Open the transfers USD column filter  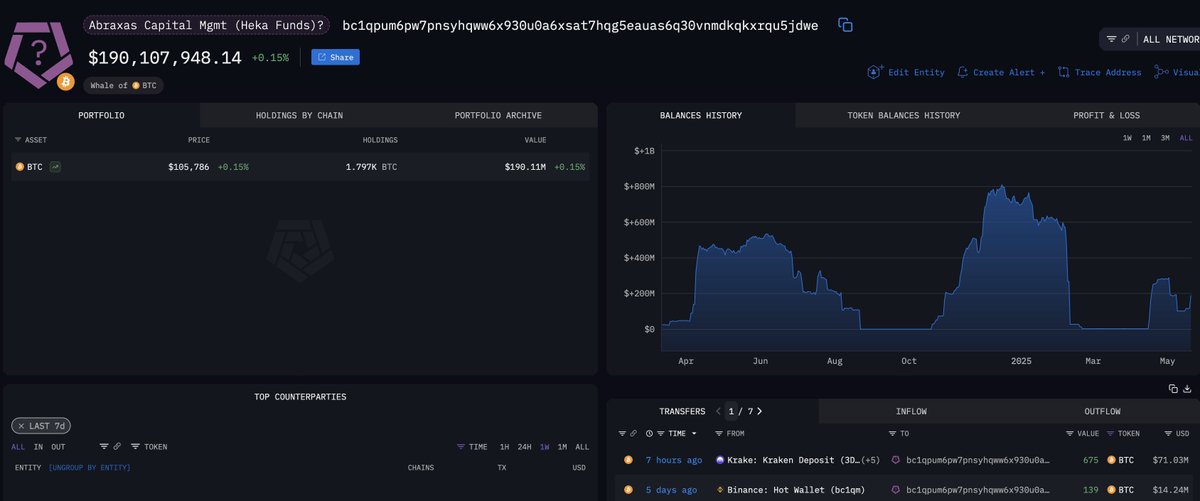(x=1176, y=433)
